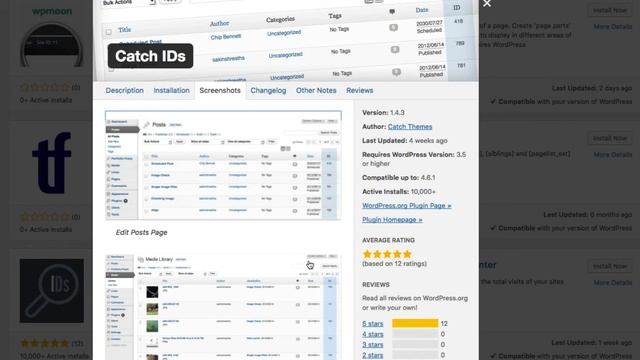640x360 pixels.
Task: Filter reviews by 4 stars
Action: pyautogui.click(x=373, y=334)
